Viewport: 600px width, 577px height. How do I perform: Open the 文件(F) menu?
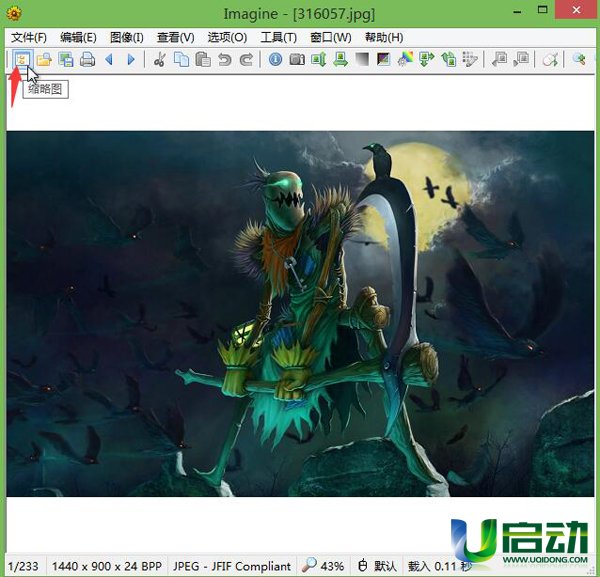pyautogui.click(x=29, y=37)
